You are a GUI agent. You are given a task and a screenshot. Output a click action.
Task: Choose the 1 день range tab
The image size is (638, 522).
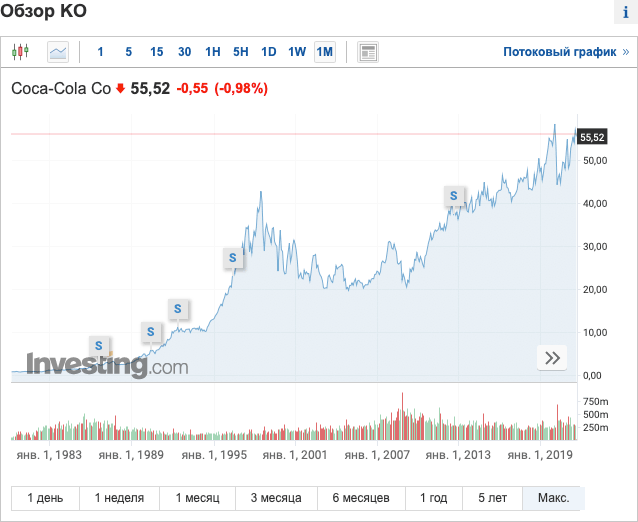click(x=45, y=498)
